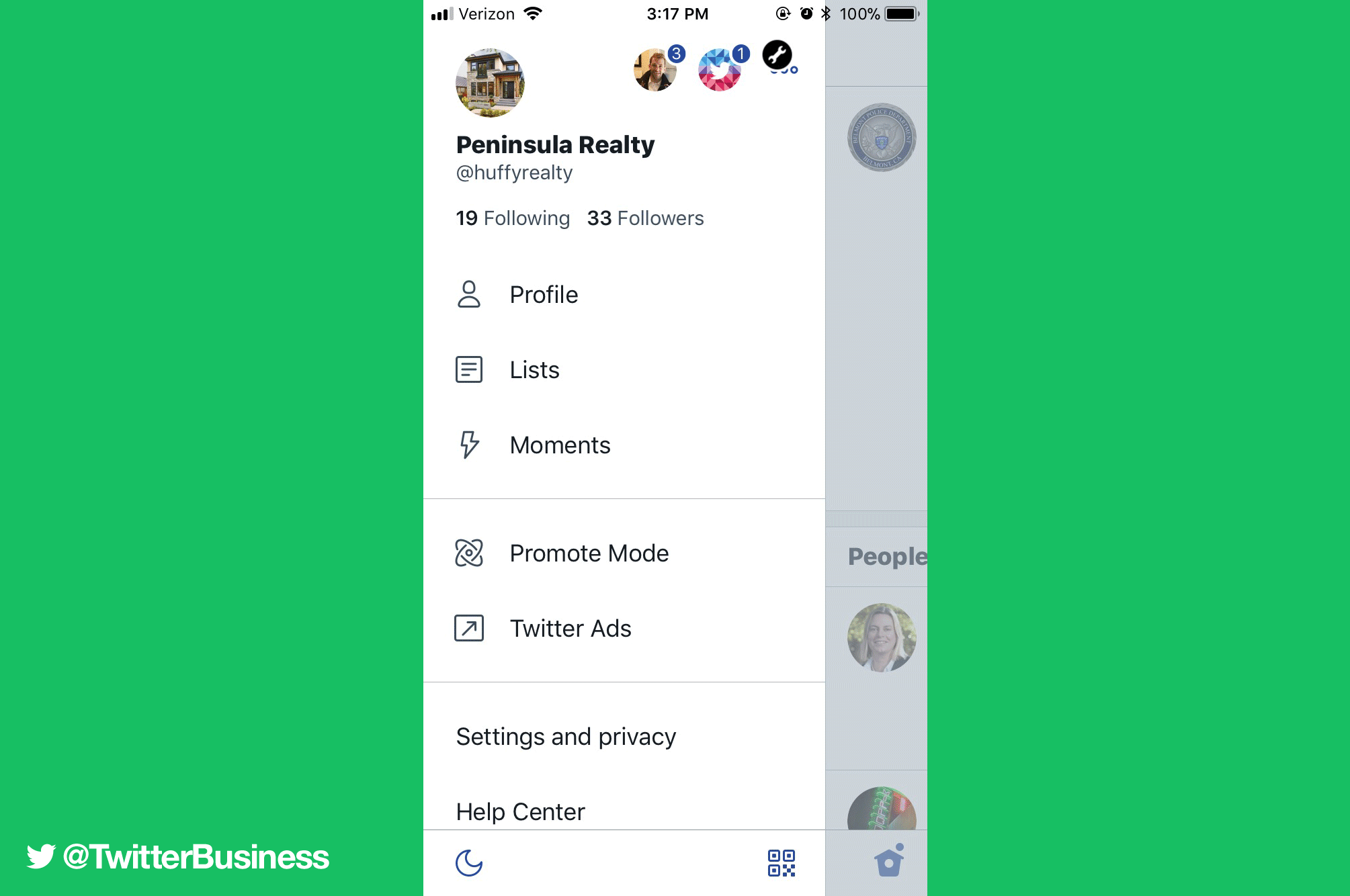The width and height of the screenshot is (1350, 896).
Task: Open Peninsula Realty profile picture
Action: click(490, 83)
